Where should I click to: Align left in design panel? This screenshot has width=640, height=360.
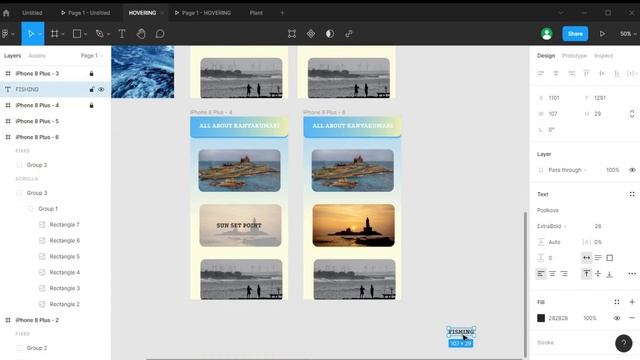(x=540, y=73)
